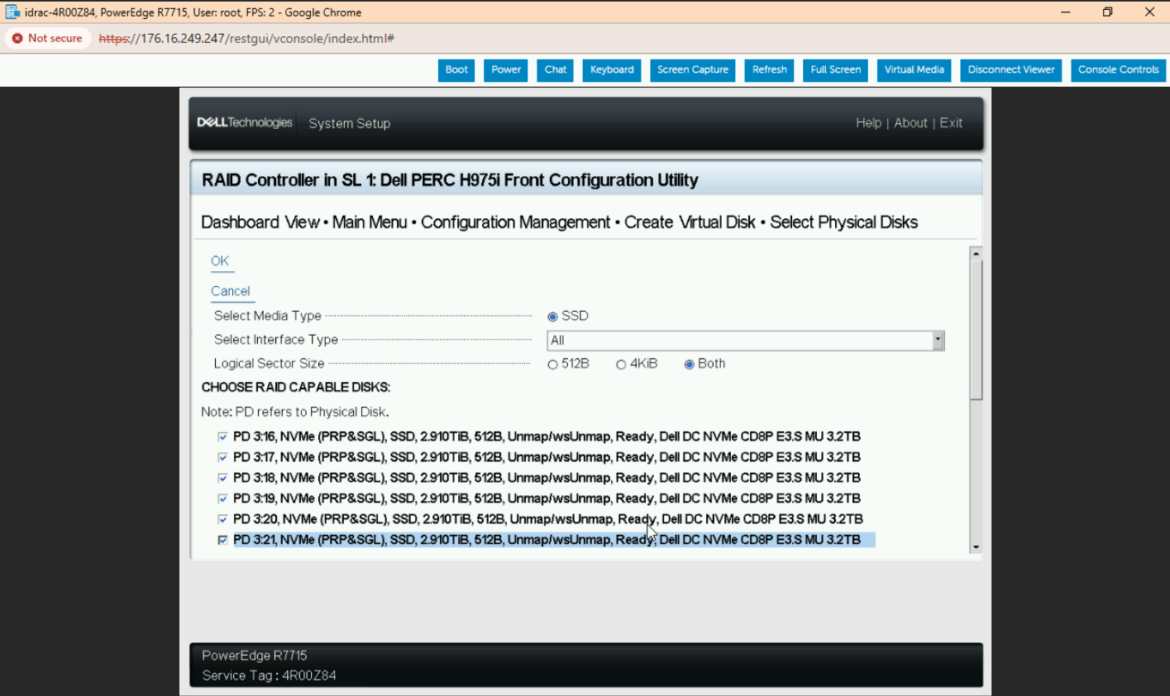The image size is (1170, 696).
Task: Click the Boot console button
Action: (456, 70)
